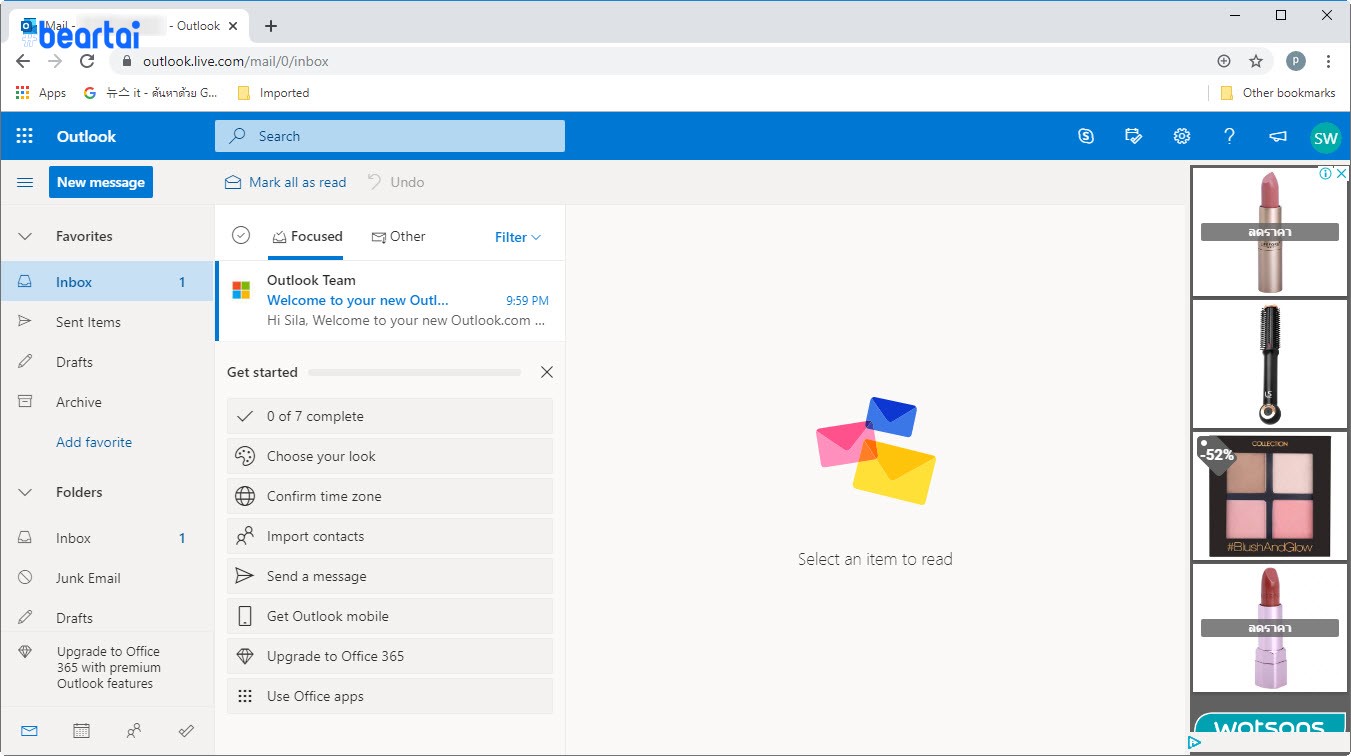The height and width of the screenshot is (756, 1351).
Task: Click the hair brush ad thumbnail
Action: (x=1270, y=364)
